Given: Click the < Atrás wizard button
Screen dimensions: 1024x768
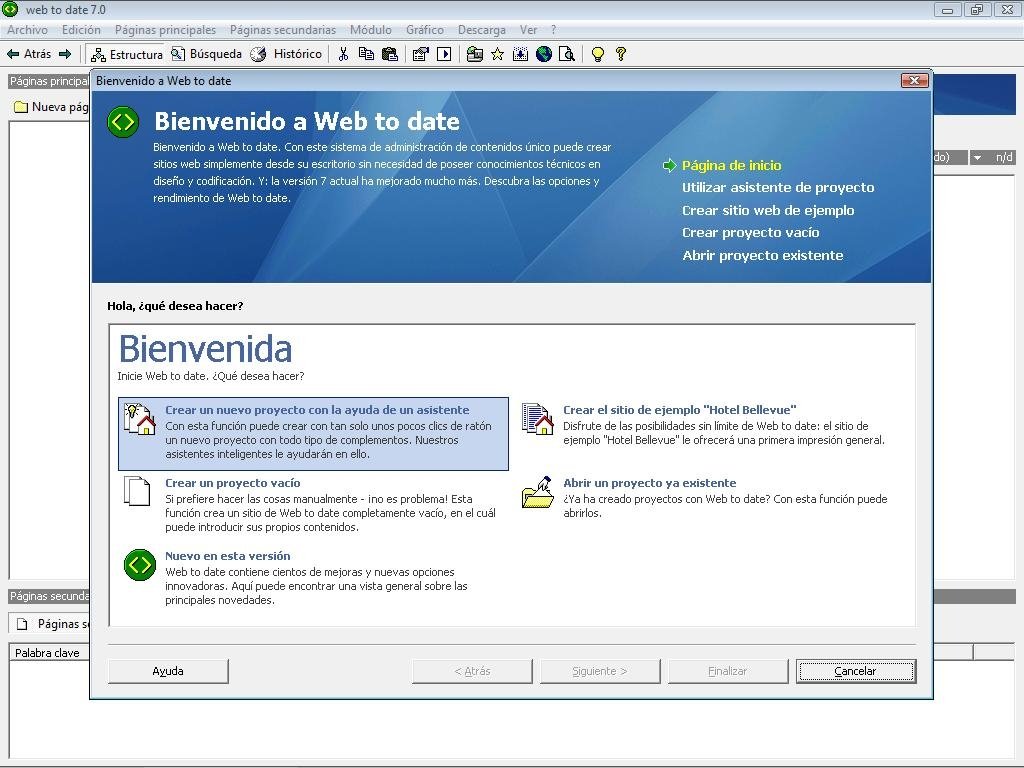Looking at the screenshot, I should point(472,671).
